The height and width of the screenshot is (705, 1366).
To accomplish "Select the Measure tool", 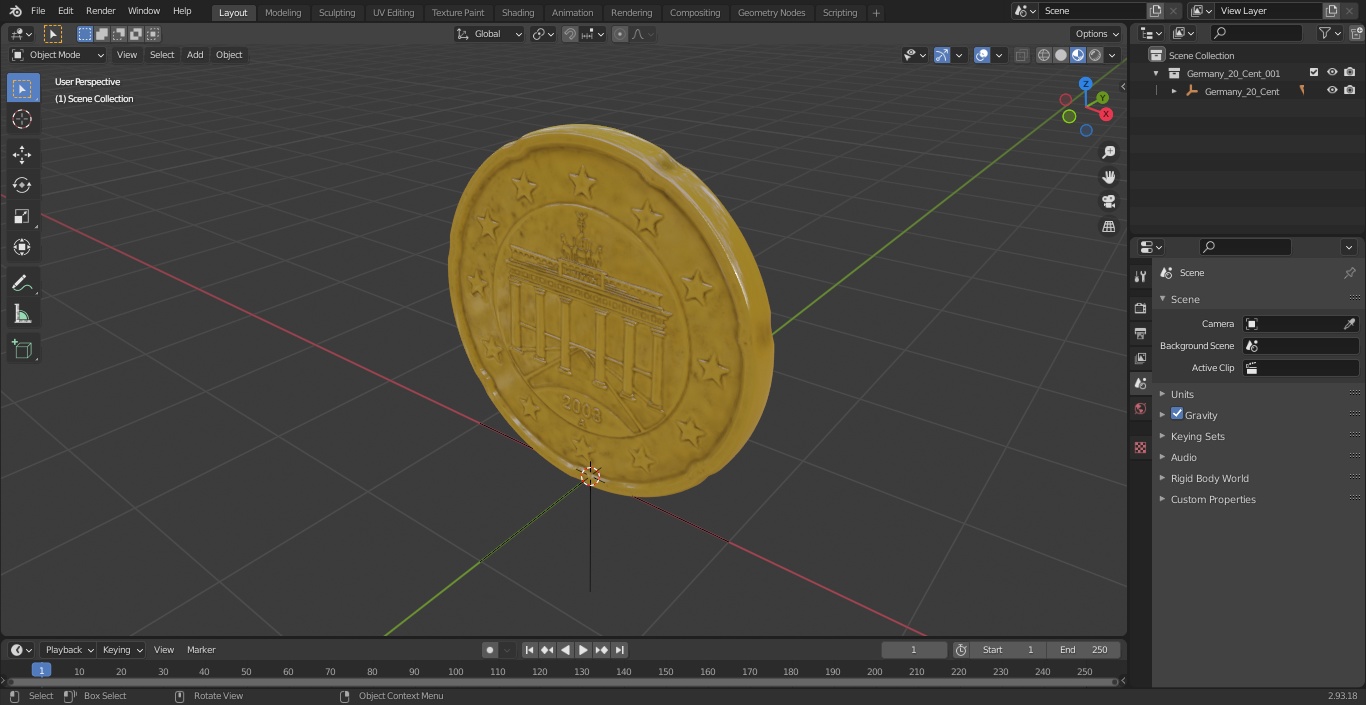I will click(x=22, y=314).
